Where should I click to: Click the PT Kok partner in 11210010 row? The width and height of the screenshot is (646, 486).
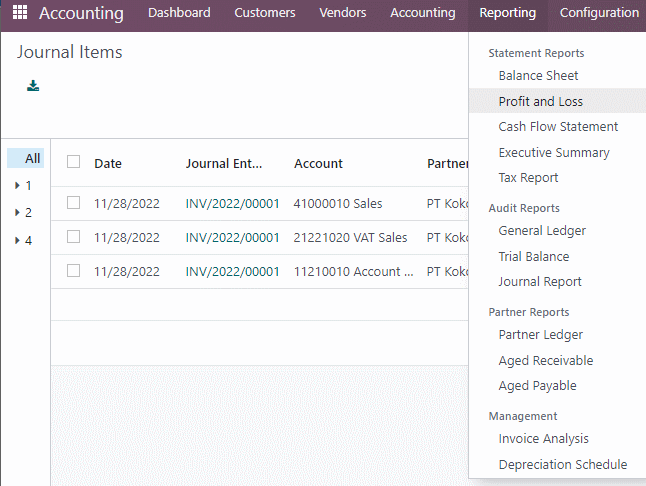click(447, 272)
